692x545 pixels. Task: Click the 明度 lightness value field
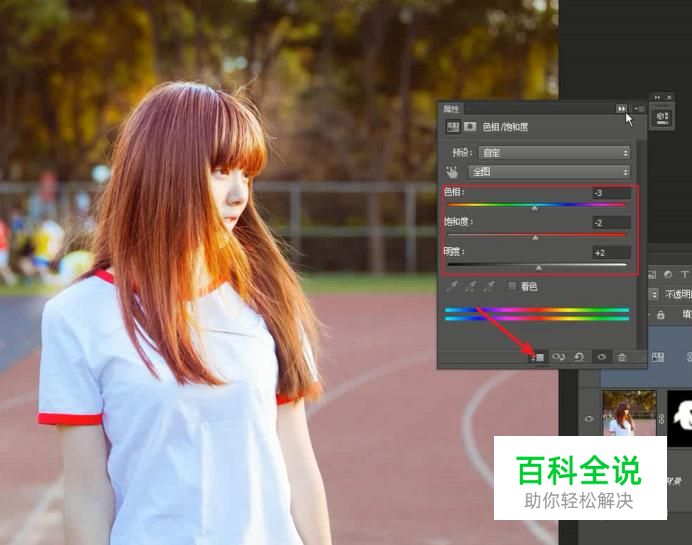click(611, 253)
